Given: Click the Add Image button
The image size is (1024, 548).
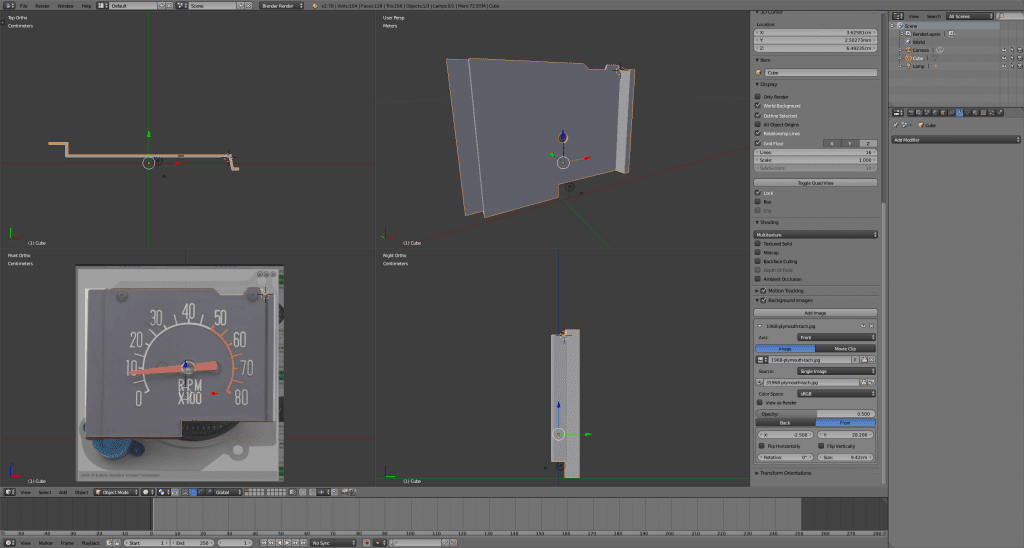Looking at the screenshot, I should tap(815, 313).
